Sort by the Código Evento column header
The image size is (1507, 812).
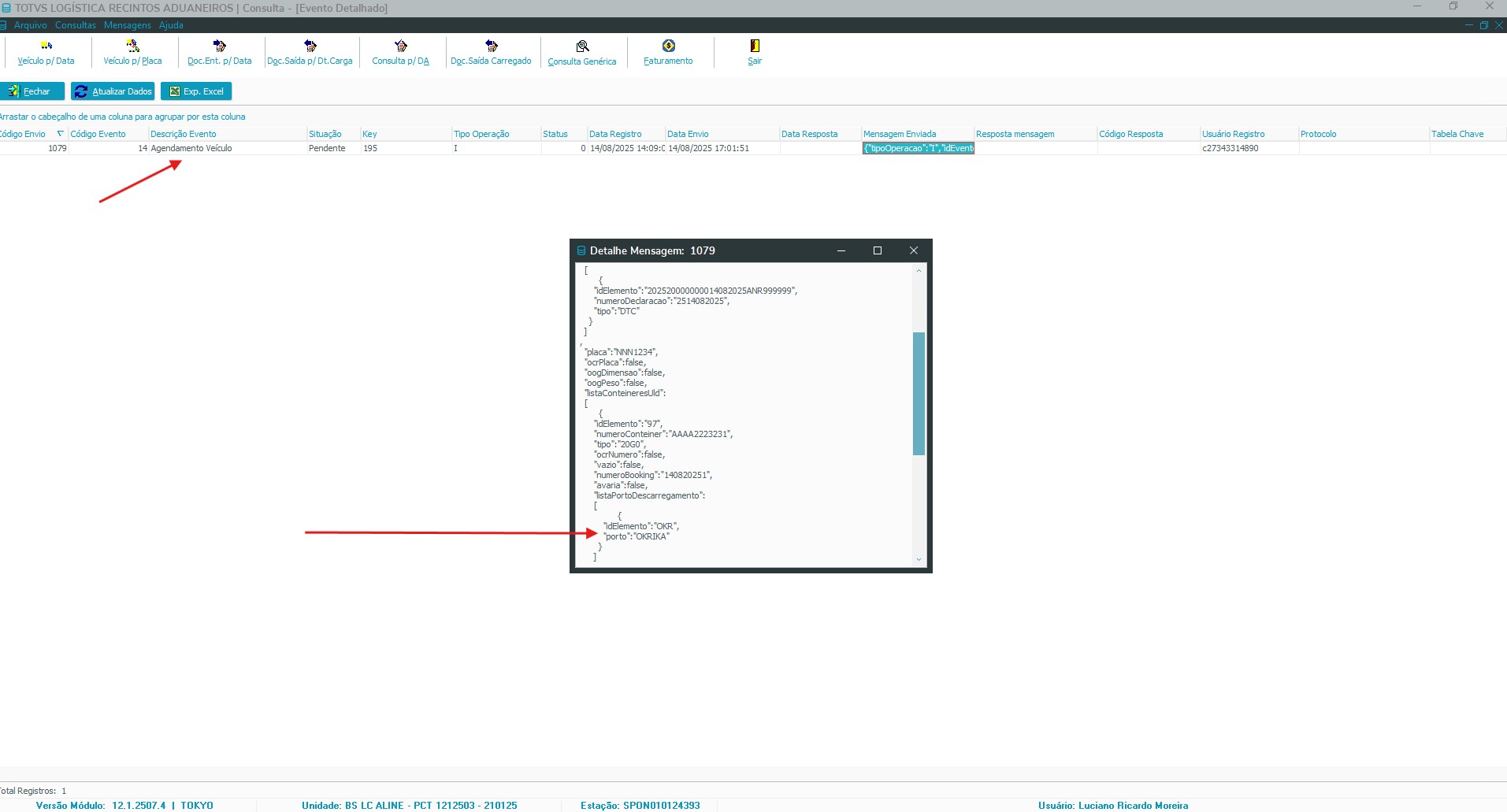coord(109,134)
